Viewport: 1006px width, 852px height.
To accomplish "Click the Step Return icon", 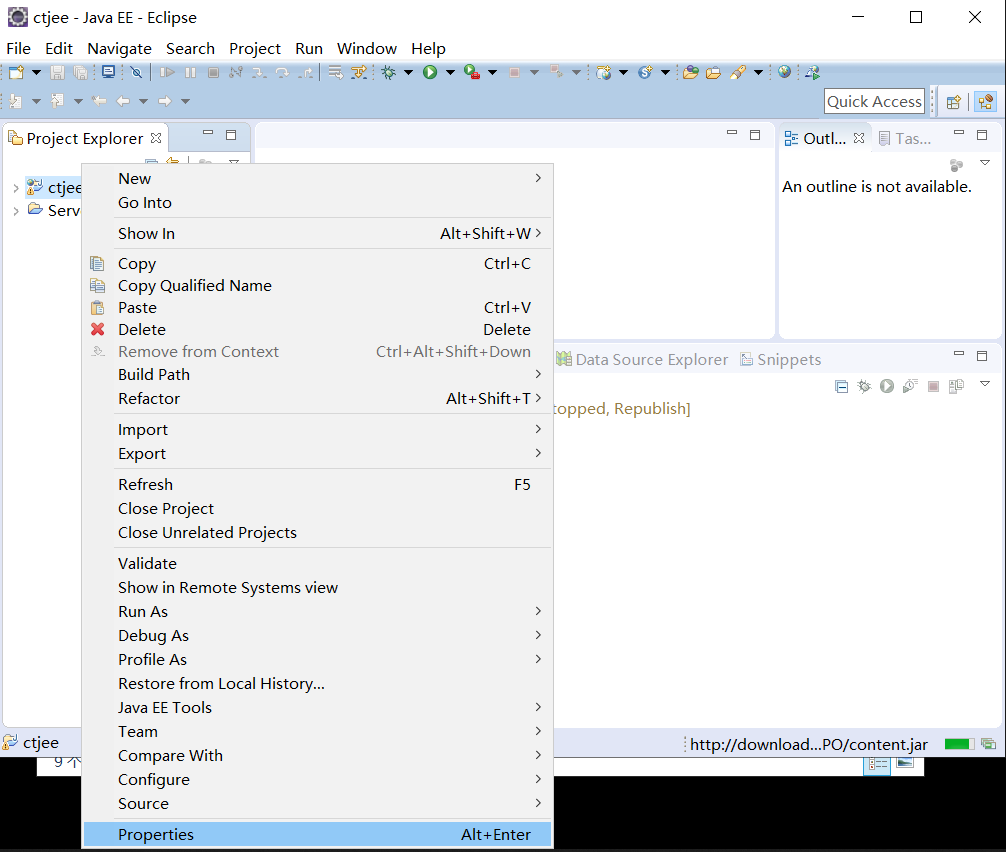I will [x=305, y=72].
